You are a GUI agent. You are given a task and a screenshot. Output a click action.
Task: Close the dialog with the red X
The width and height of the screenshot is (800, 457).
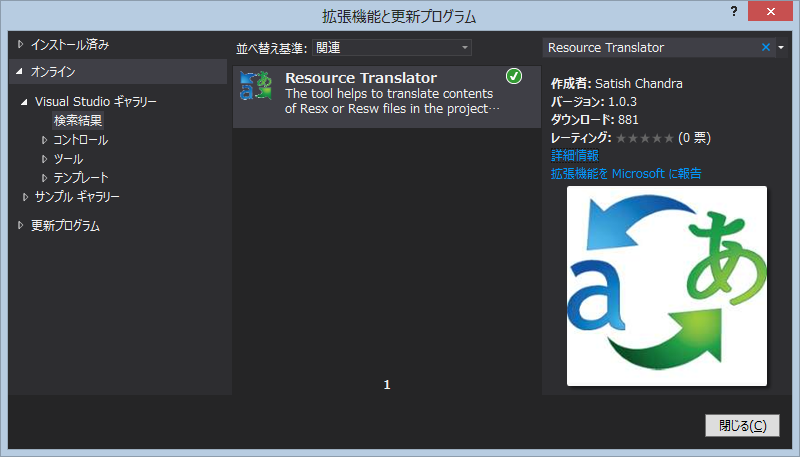770,11
